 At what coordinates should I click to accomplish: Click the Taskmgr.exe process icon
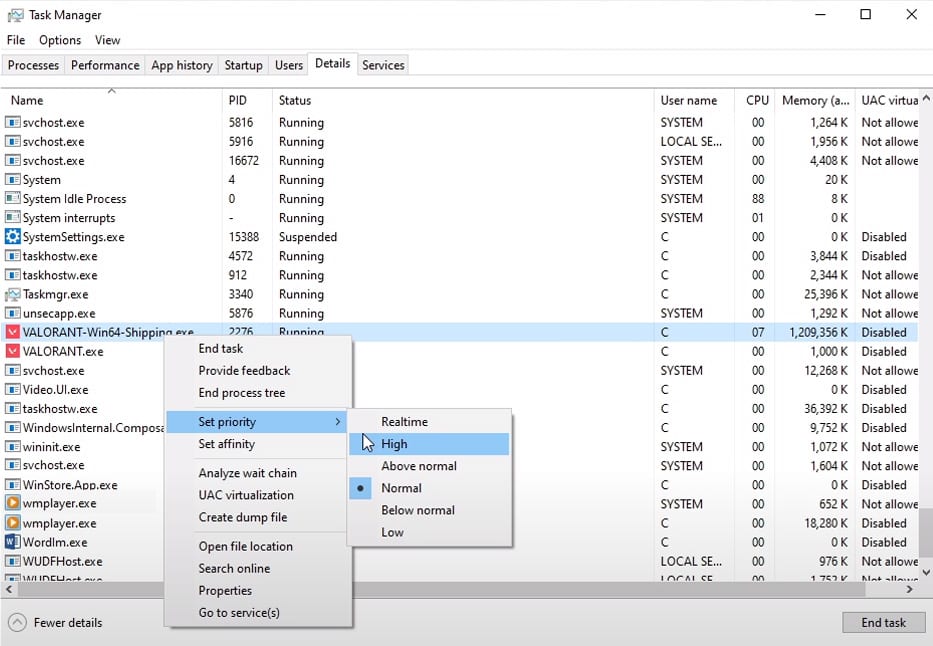(x=13, y=295)
